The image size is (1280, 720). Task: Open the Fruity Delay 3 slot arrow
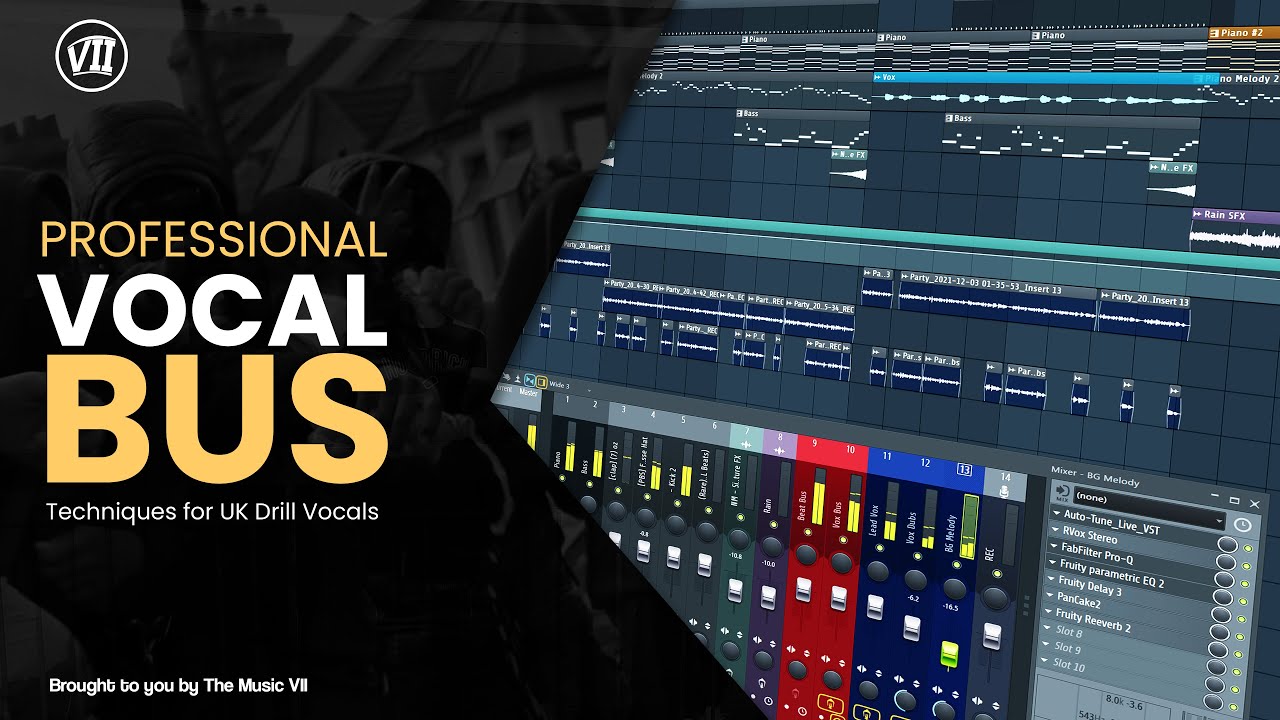[x=1051, y=578]
